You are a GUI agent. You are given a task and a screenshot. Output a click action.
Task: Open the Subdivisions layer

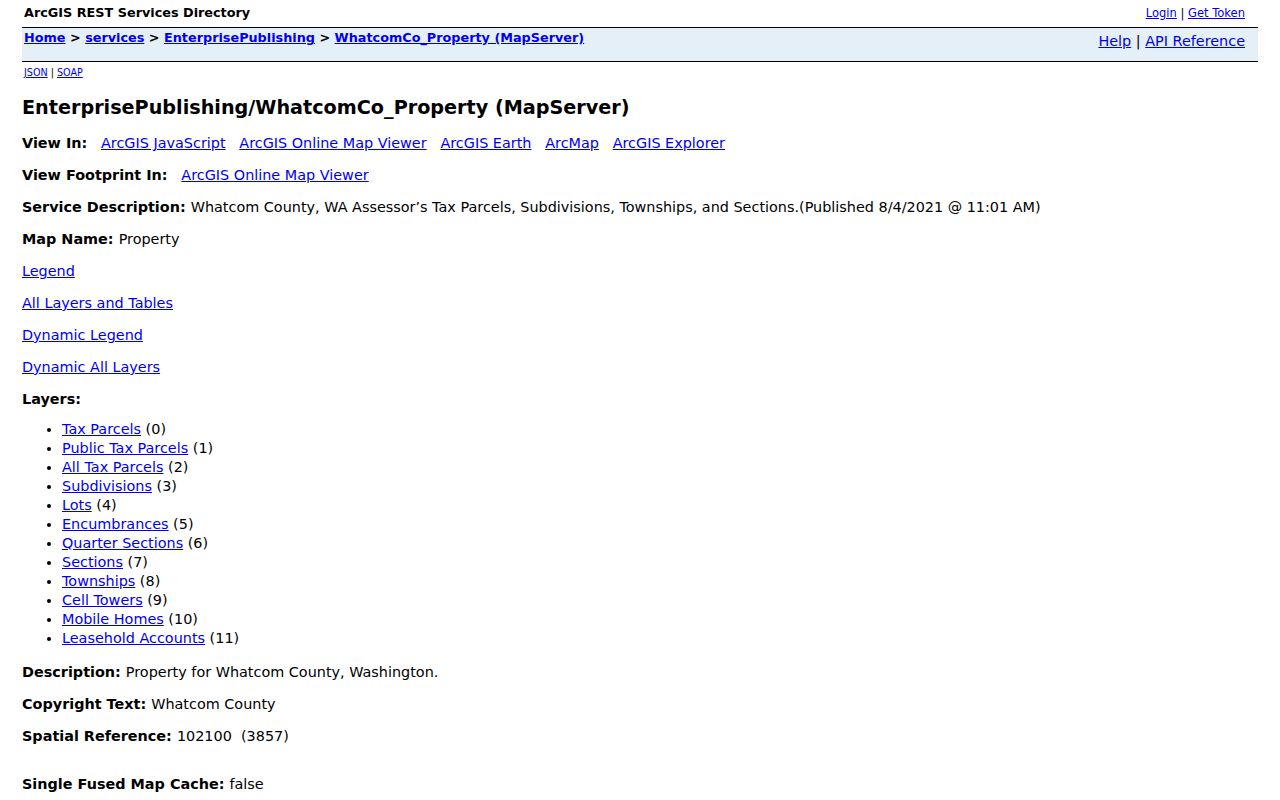pyautogui.click(x=107, y=486)
